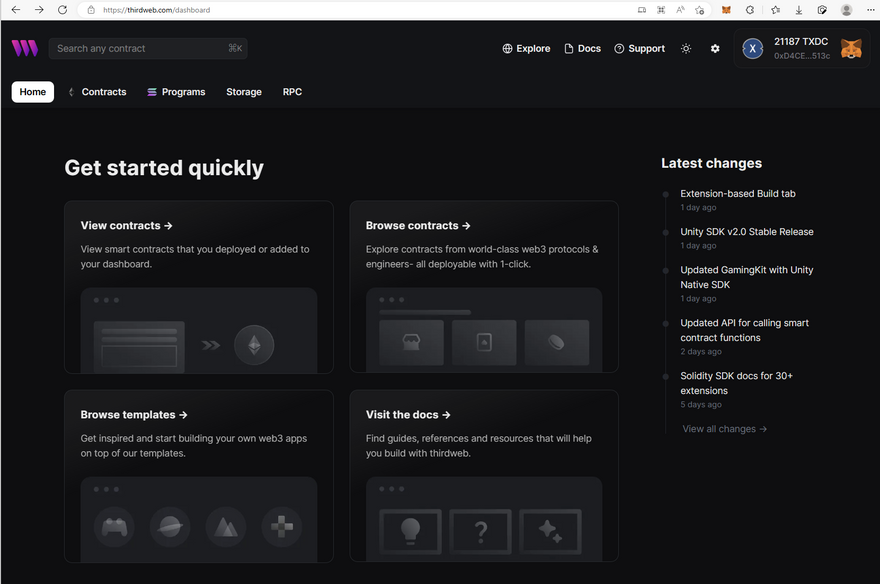Click the mountain template icon
Image resolution: width=880 pixels, height=584 pixels.
click(x=226, y=527)
